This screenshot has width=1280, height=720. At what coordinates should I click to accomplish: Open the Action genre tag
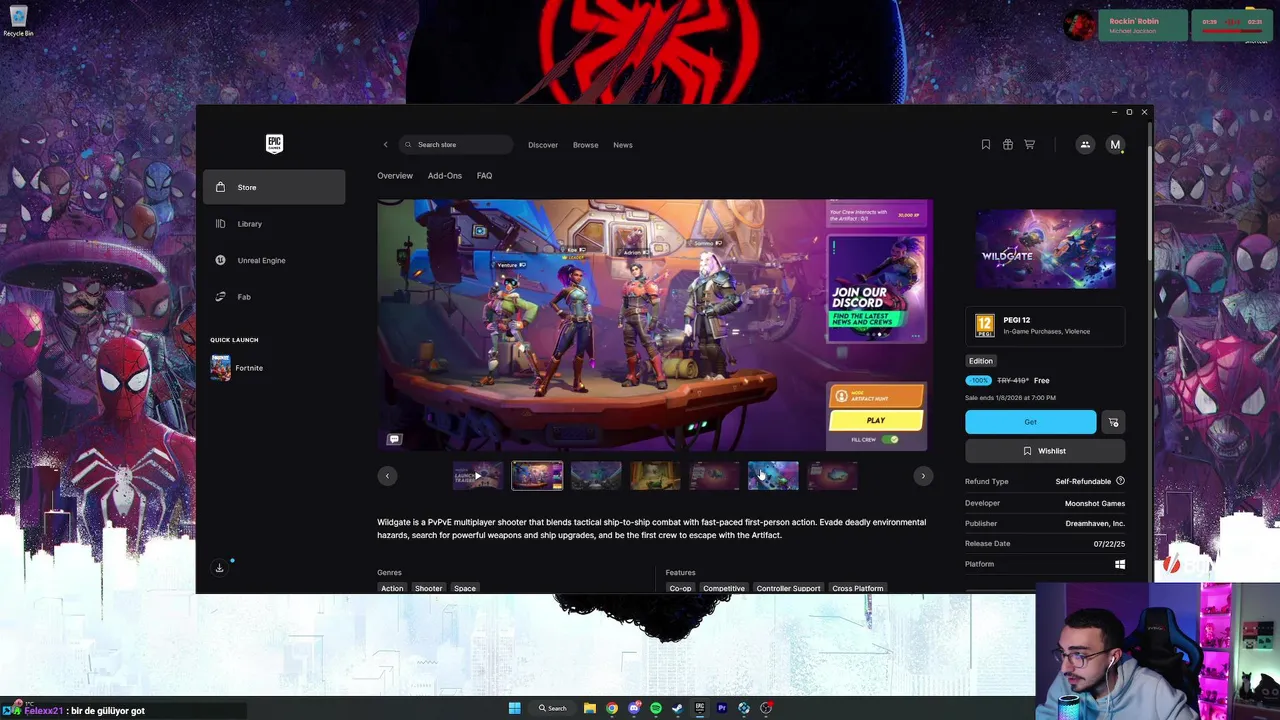coord(392,588)
